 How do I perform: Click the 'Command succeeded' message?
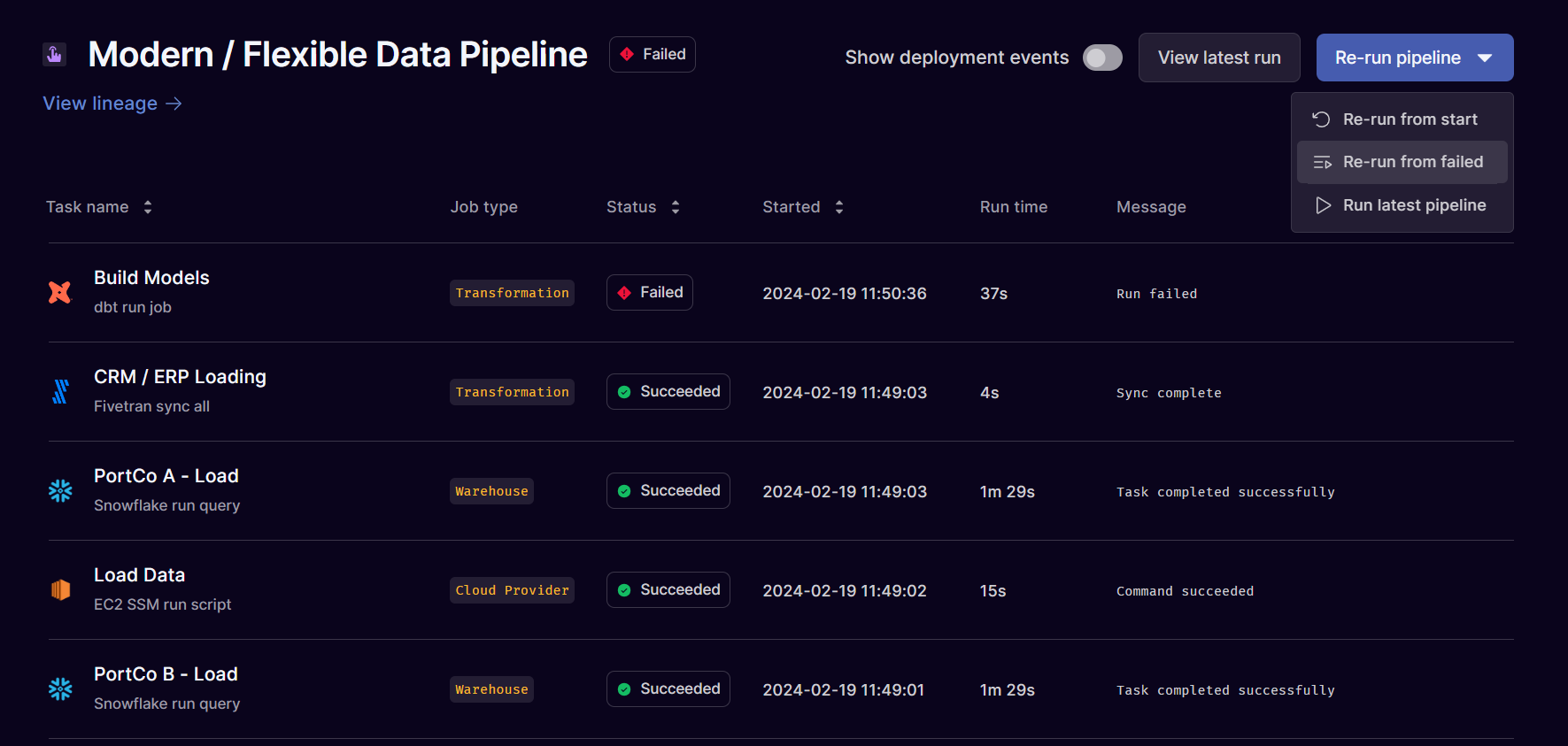(x=1185, y=591)
